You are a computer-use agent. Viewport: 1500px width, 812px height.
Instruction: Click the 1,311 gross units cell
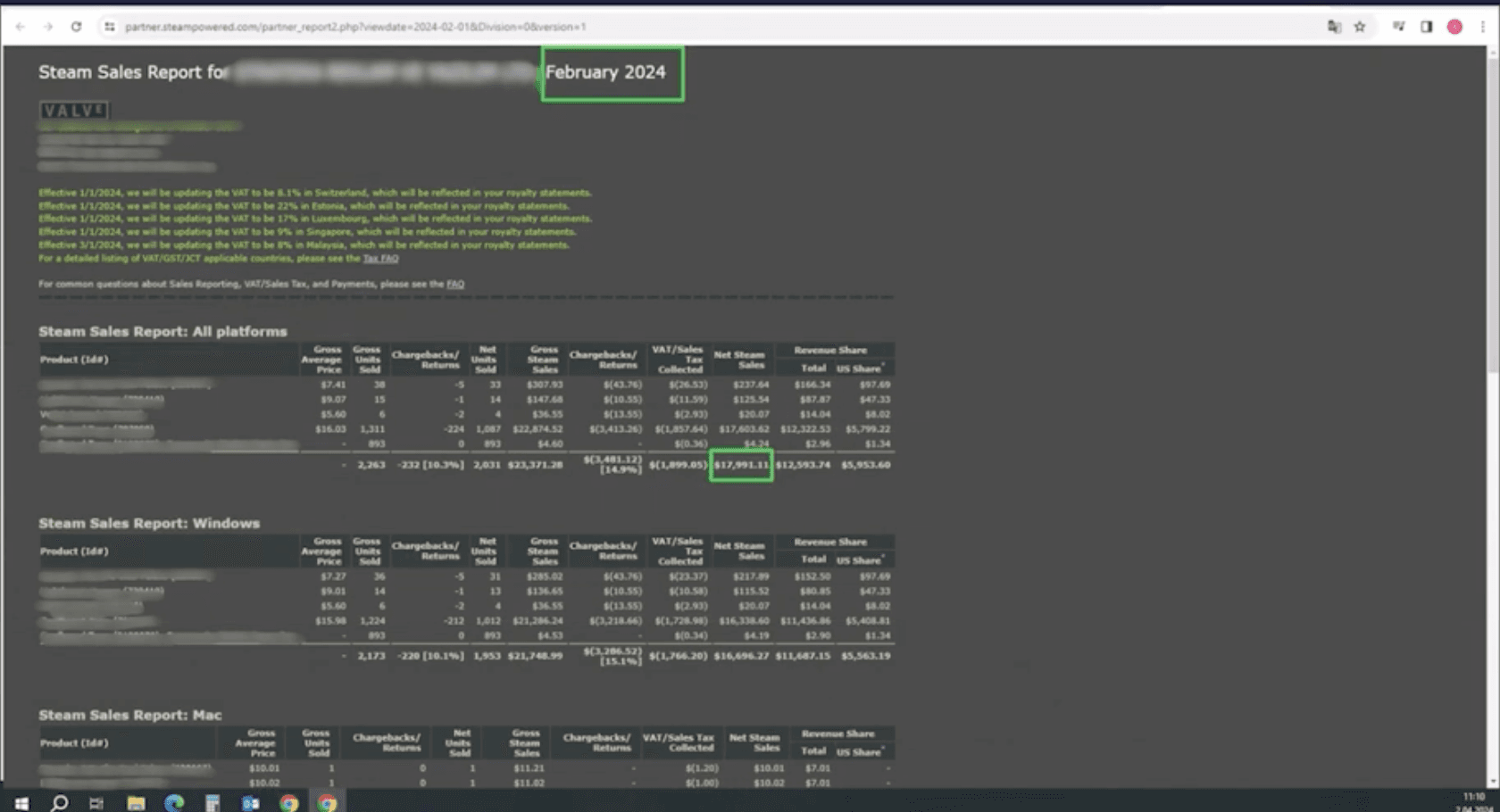click(372, 429)
